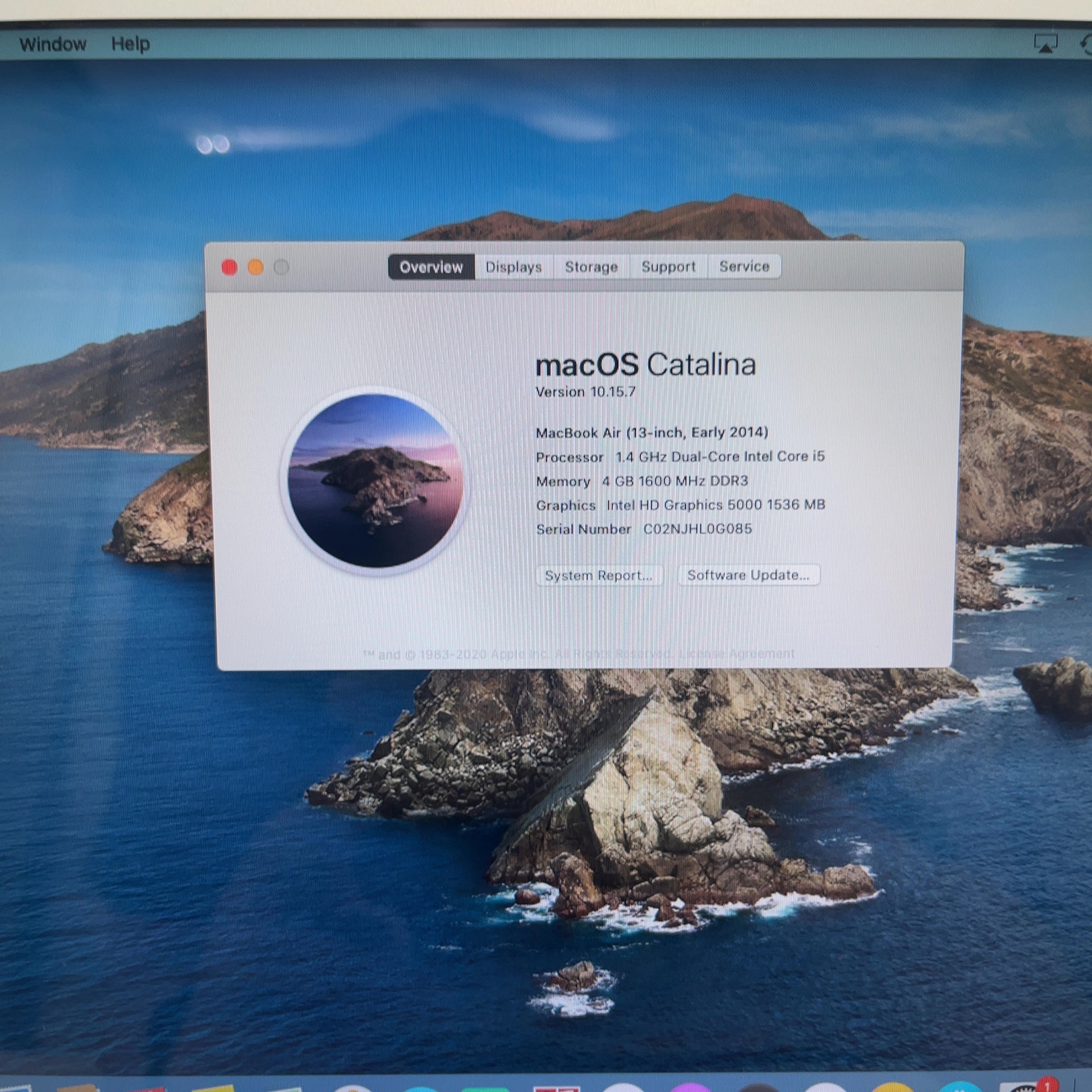Image resolution: width=1092 pixels, height=1092 pixels.
Task: Minimize the About This Mac window
Action: click(255, 267)
